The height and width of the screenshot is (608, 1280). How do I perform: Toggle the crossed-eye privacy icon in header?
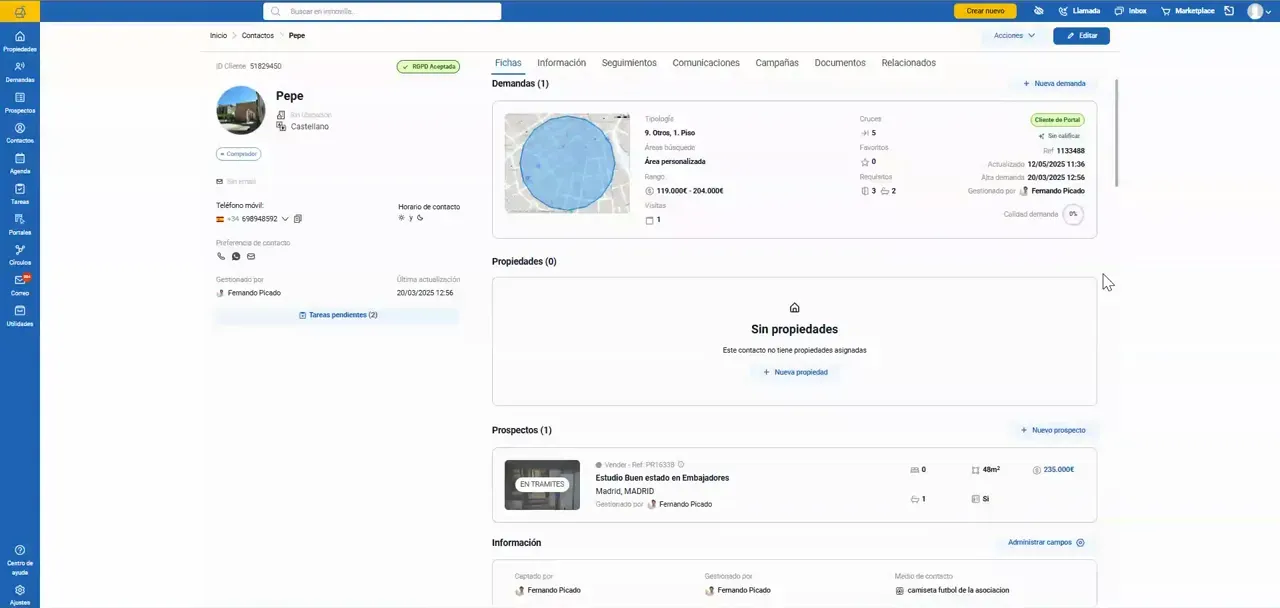point(1039,11)
